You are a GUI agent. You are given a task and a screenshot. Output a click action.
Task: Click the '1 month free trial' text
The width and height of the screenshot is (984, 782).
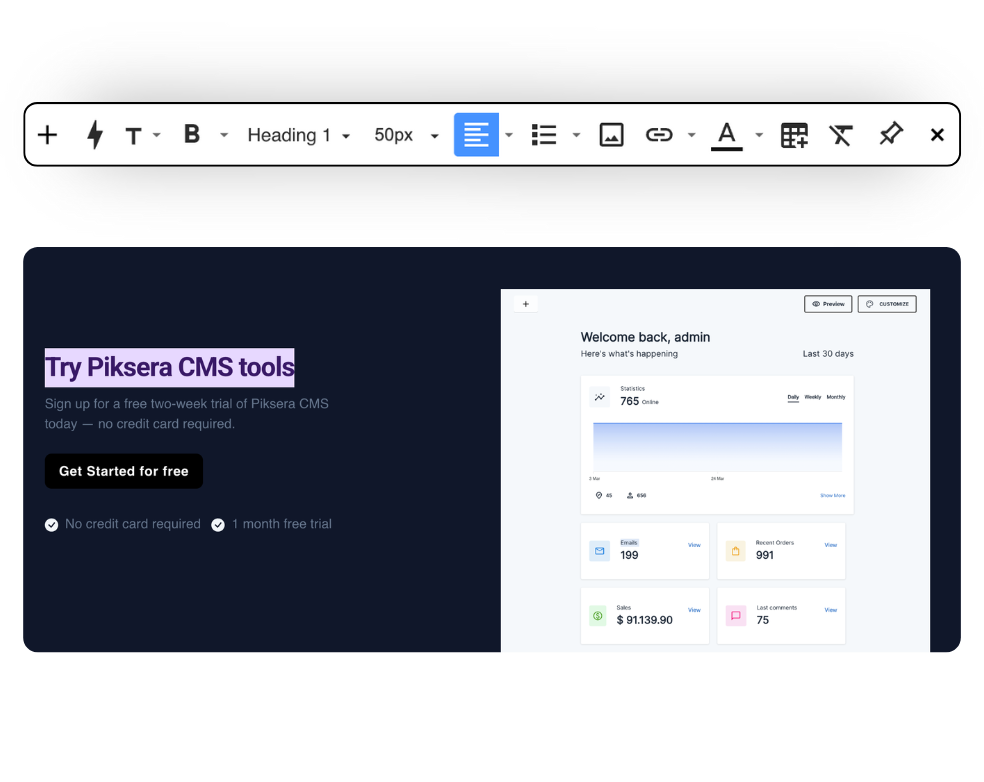(282, 524)
